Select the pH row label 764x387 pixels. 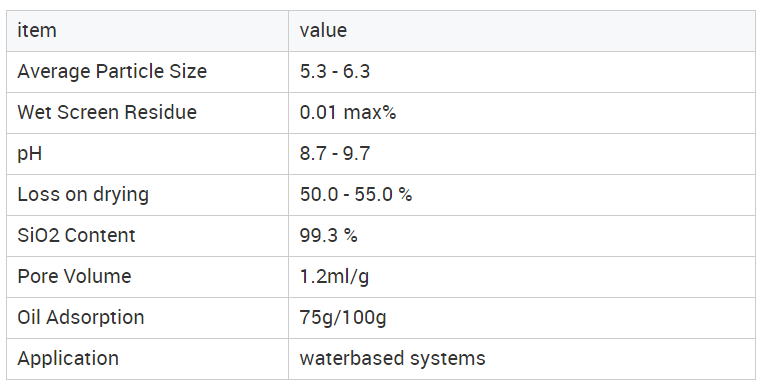tap(30, 154)
